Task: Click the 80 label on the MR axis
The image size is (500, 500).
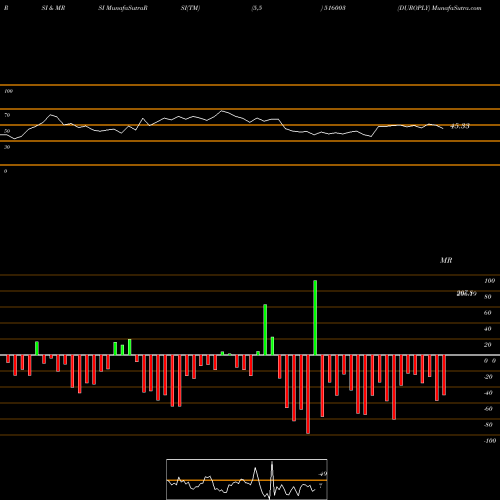Action: click(488, 297)
